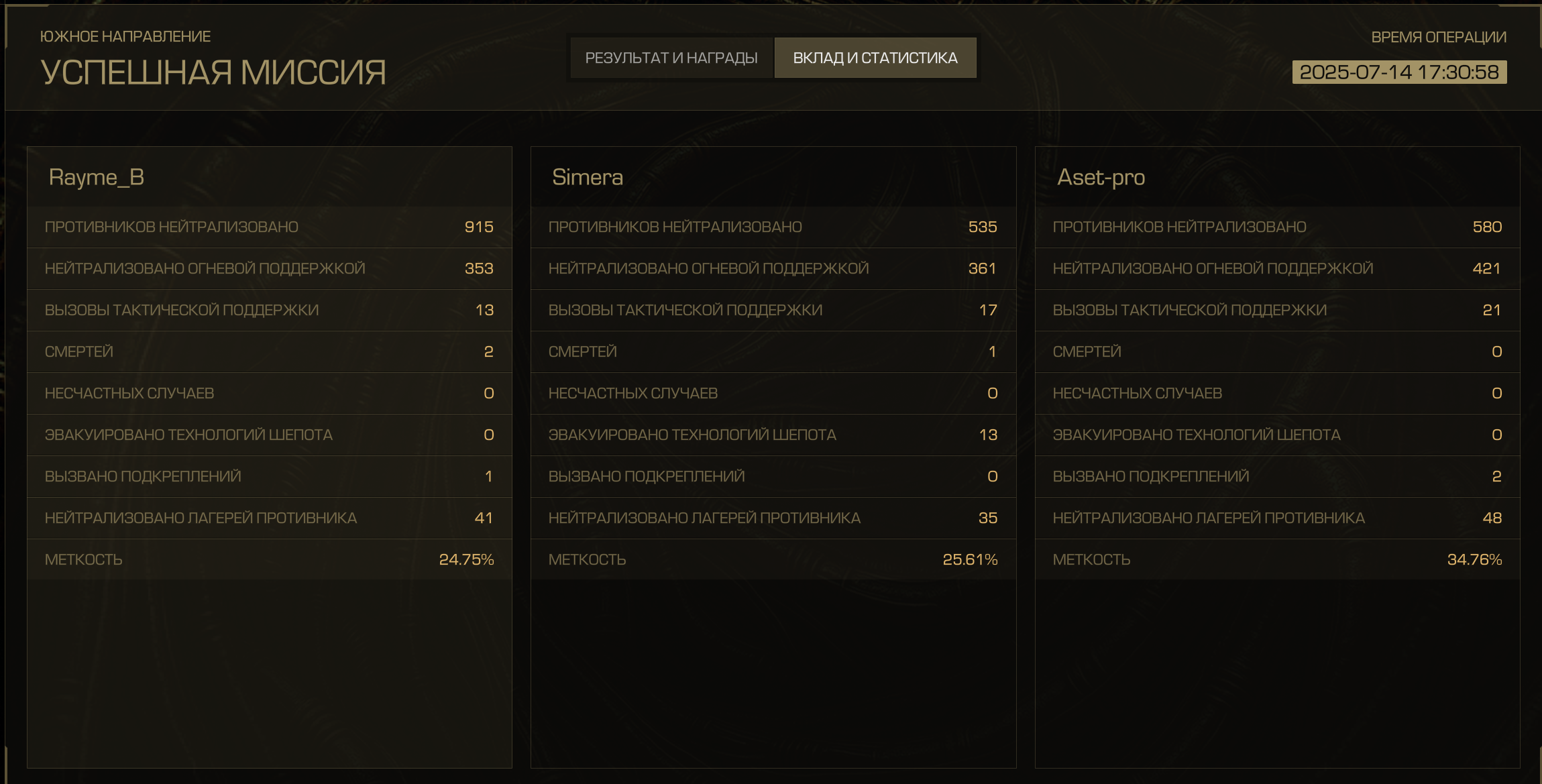
Task: Click the Rayme_B player name
Action: click(x=97, y=177)
